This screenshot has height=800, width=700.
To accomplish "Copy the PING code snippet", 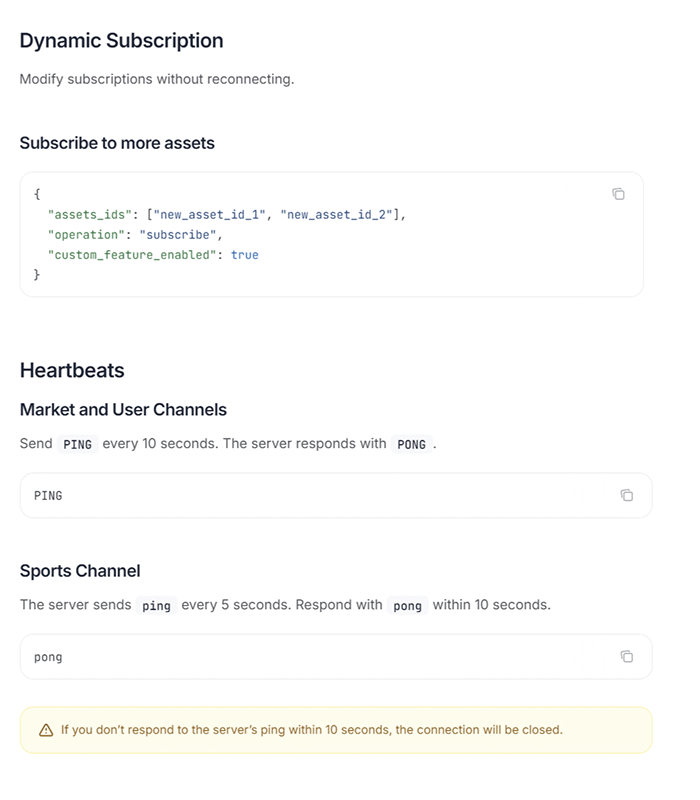I will point(627,495).
